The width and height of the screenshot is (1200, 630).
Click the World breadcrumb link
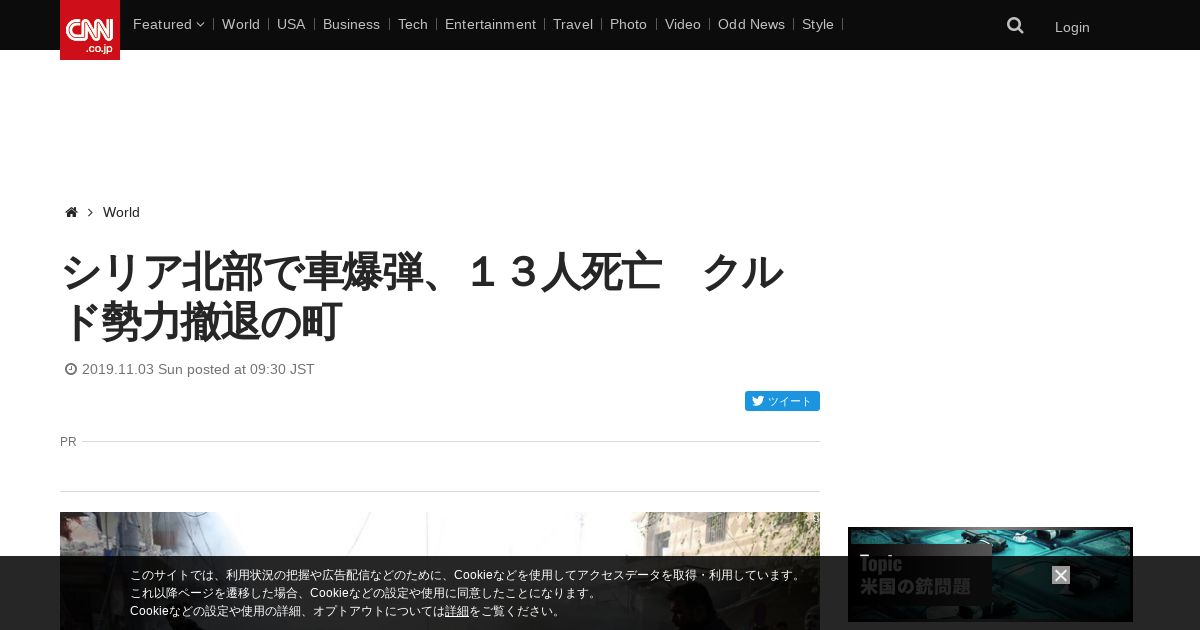(x=121, y=212)
